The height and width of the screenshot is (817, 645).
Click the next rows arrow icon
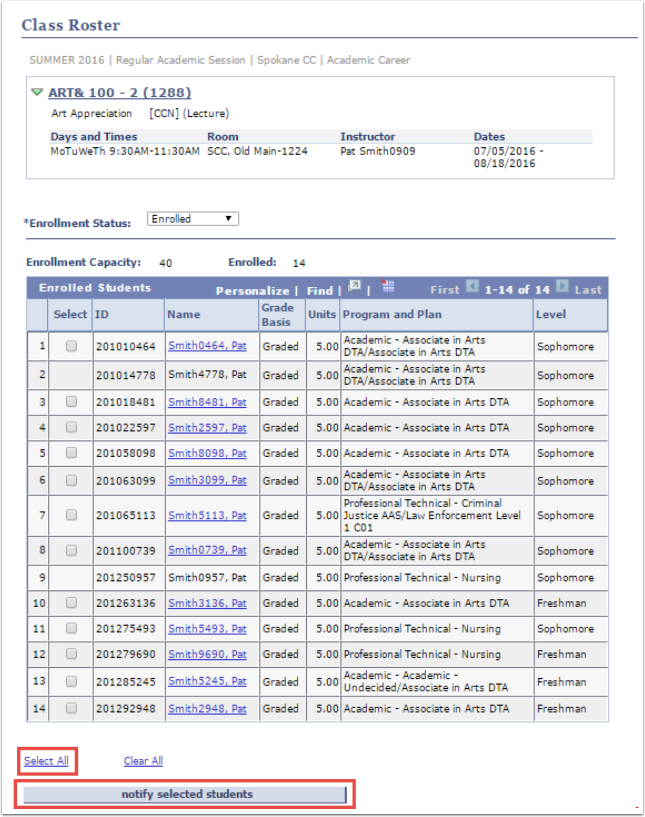(x=562, y=286)
